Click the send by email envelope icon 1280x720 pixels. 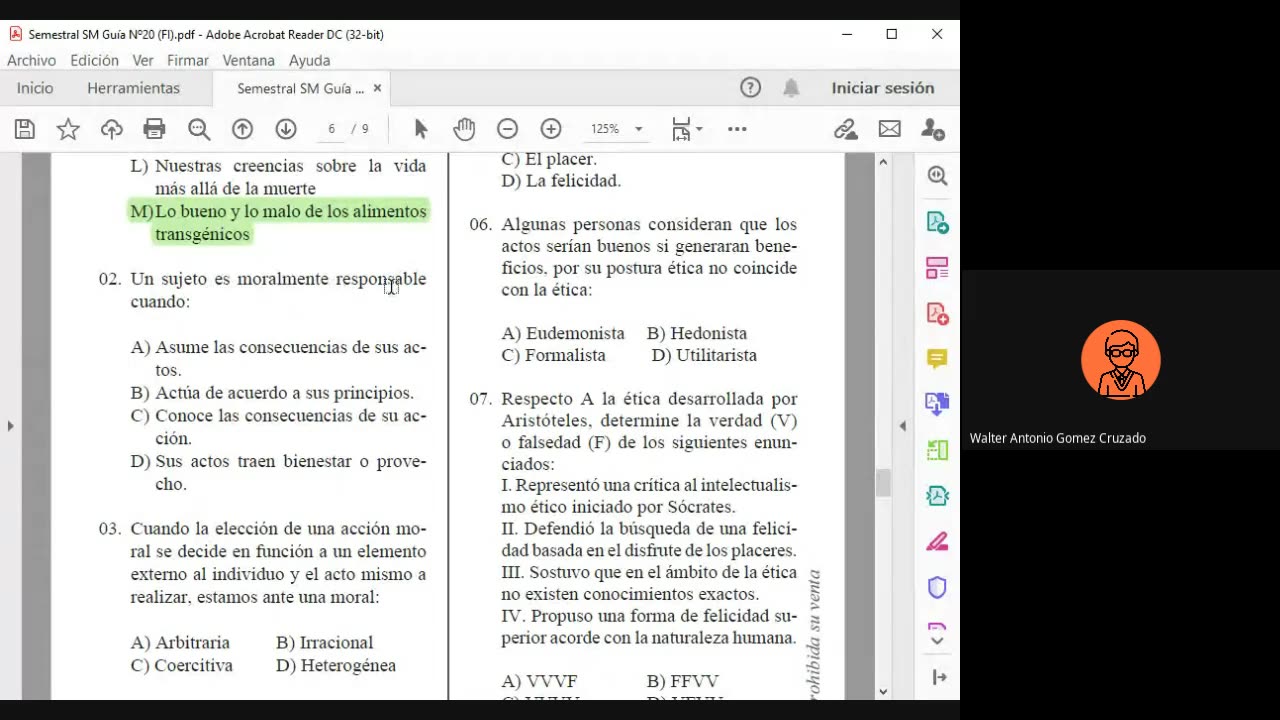[x=889, y=129]
